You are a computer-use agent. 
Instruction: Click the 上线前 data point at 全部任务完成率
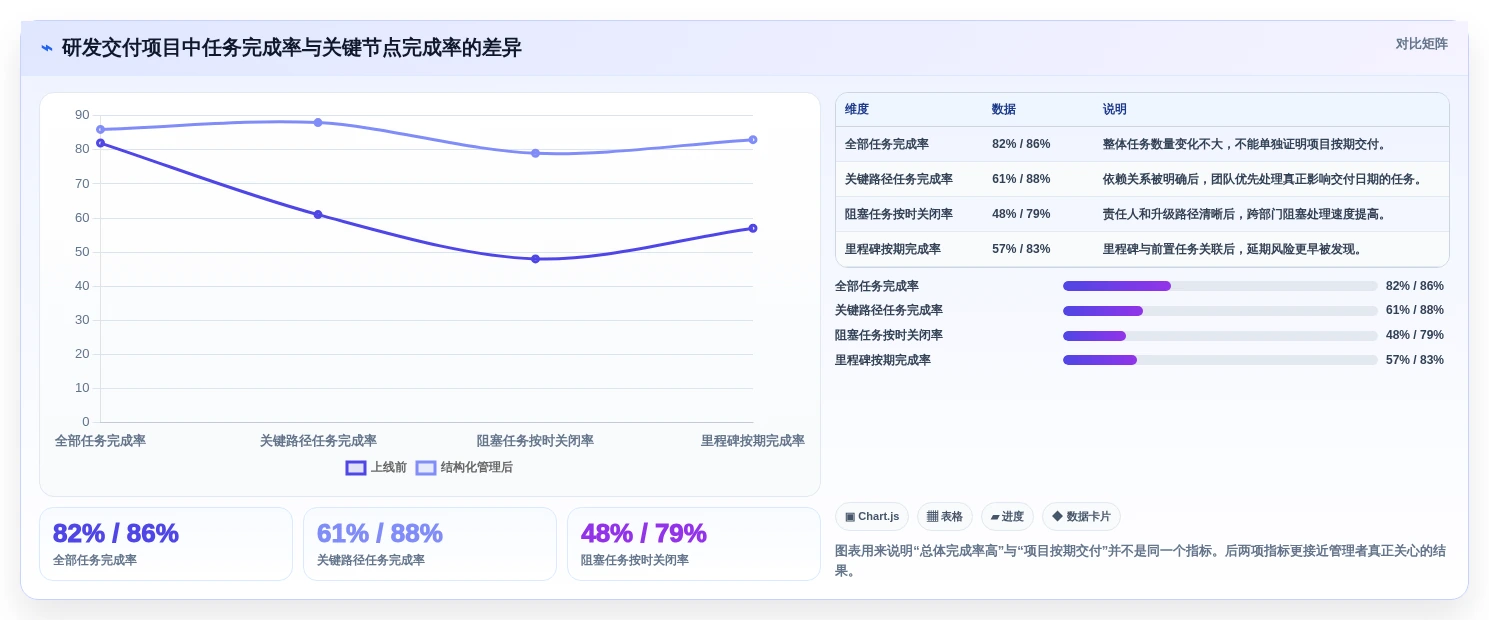(100, 143)
